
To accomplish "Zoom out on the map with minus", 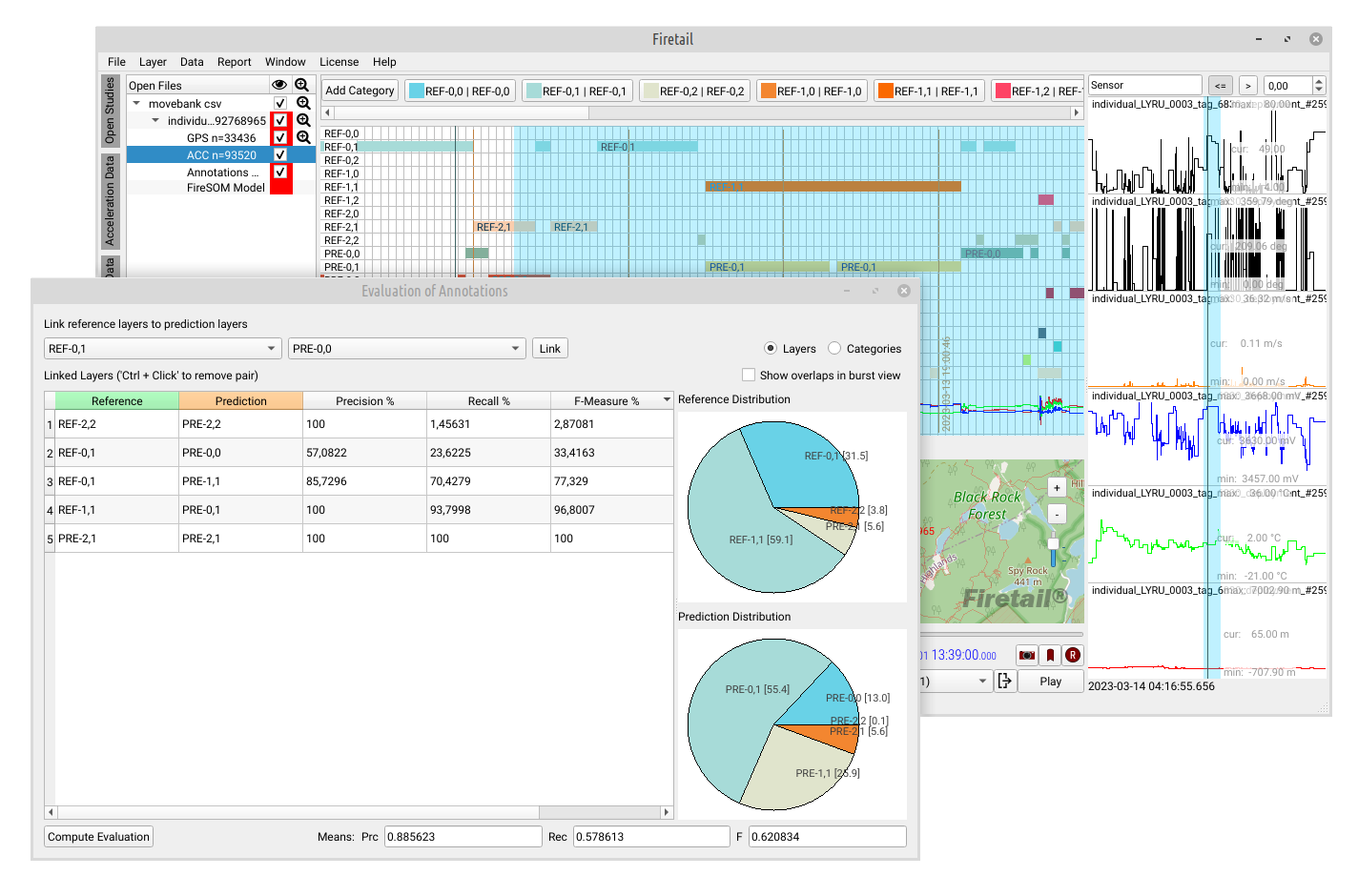I will (1057, 515).
